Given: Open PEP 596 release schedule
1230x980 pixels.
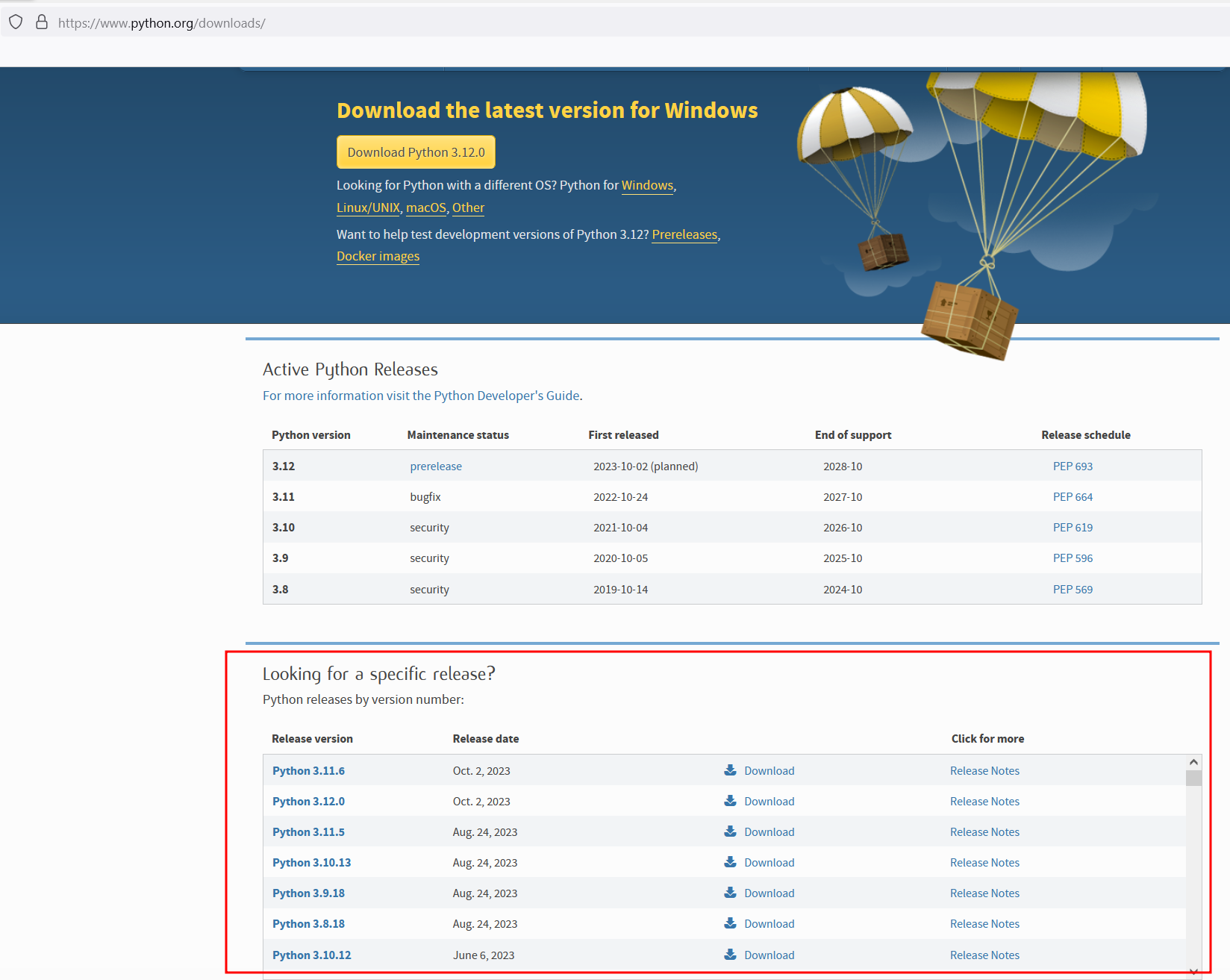Looking at the screenshot, I should [x=1073, y=558].
